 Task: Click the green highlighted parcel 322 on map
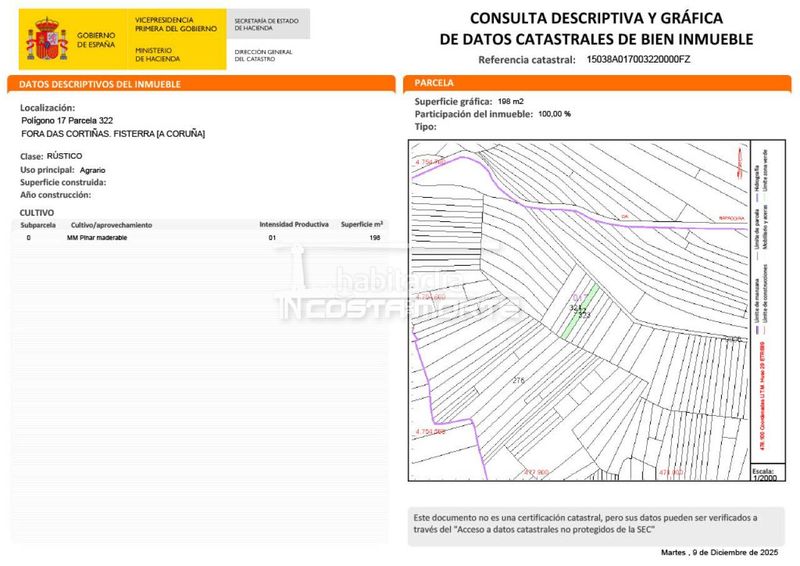pyautogui.click(x=580, y=311)
